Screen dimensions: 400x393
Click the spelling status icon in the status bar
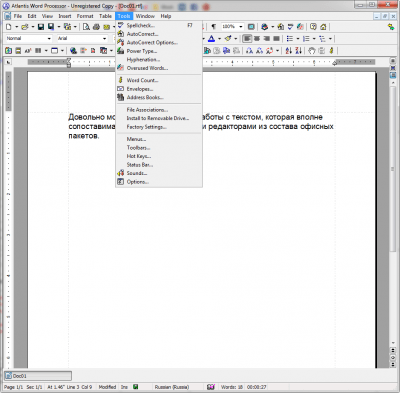210,387
